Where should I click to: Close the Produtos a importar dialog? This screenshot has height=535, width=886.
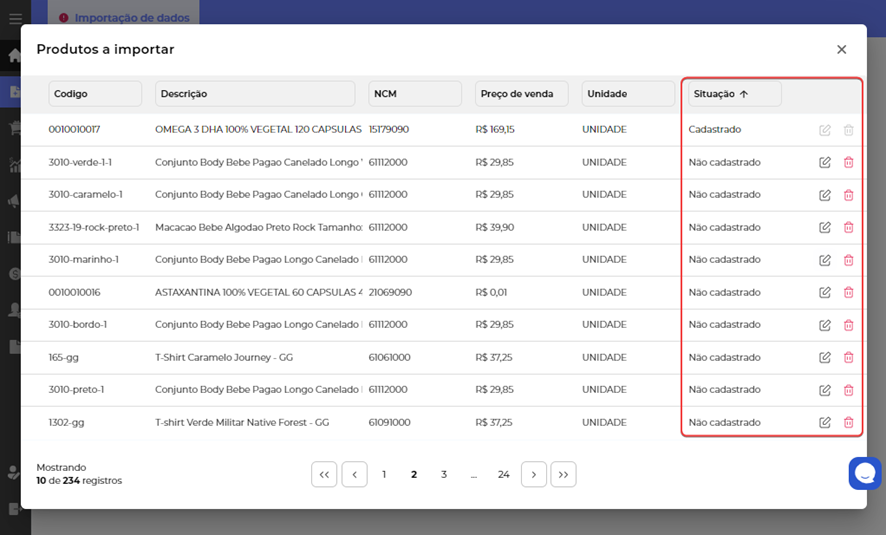pyautogui.click(x=841, y=50)
